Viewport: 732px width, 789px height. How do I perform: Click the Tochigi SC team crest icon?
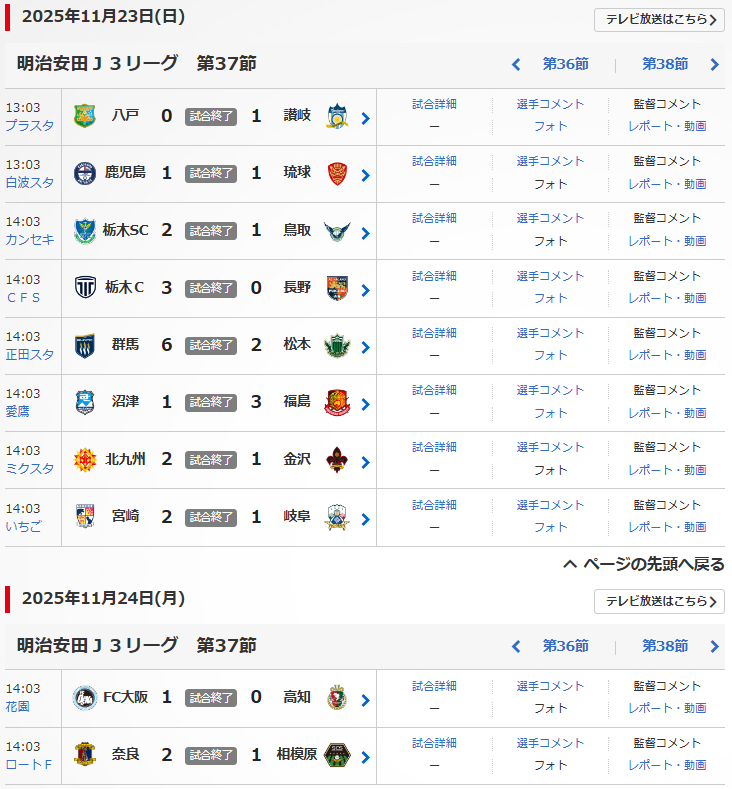[85, 231]
